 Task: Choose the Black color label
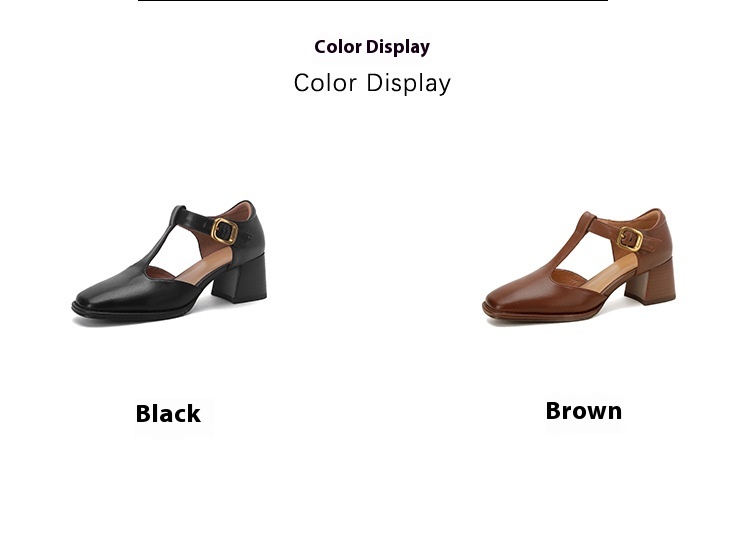[168, 414]
